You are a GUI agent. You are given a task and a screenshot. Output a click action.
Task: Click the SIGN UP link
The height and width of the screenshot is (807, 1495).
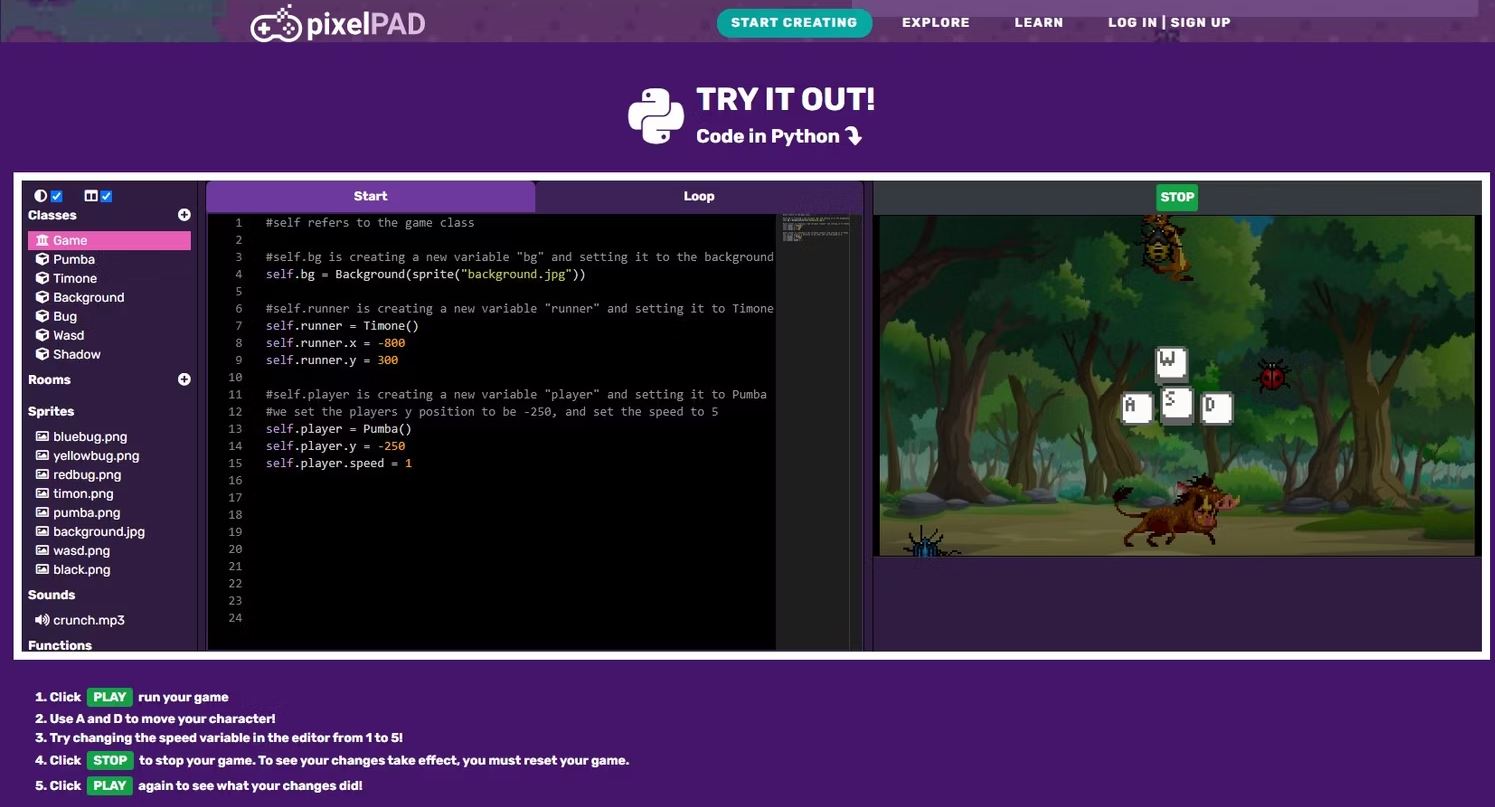point(1200,23)
